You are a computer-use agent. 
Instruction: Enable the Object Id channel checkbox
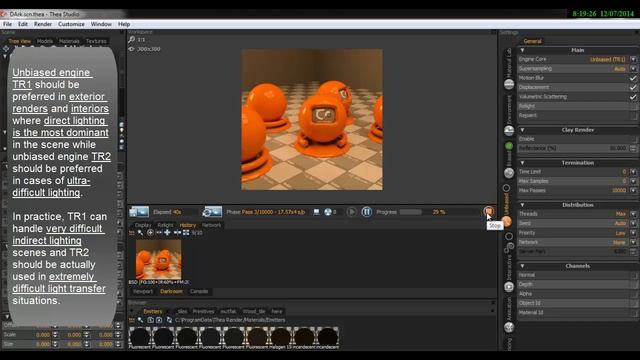(633, 303)
